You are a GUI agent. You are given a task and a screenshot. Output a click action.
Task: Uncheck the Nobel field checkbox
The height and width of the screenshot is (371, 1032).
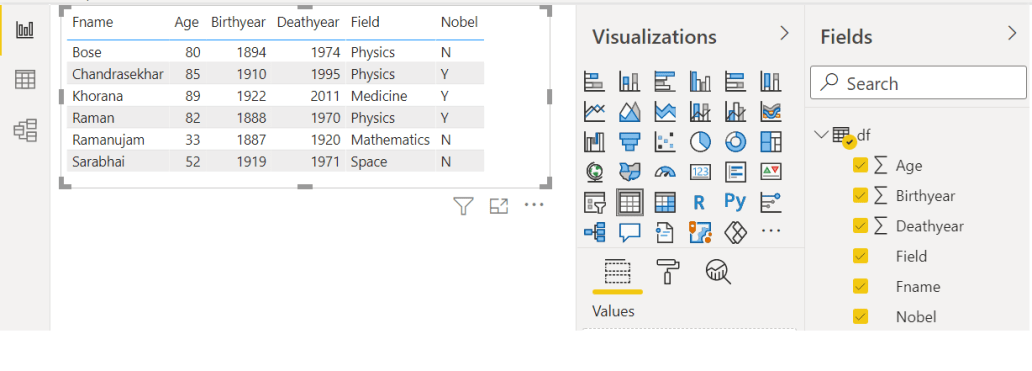[860, 316]
